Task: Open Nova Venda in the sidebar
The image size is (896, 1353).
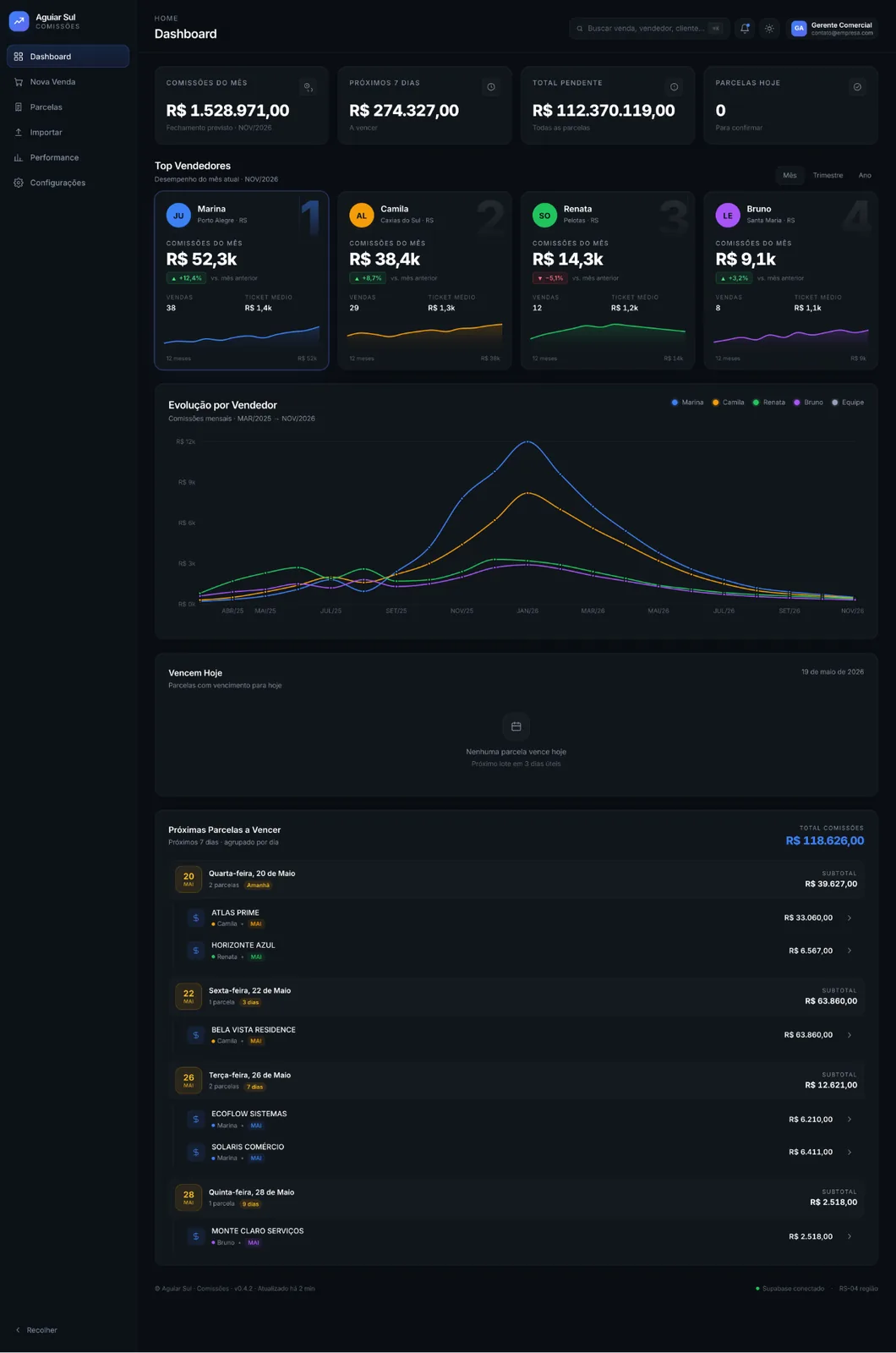Action: click(68, 82)
